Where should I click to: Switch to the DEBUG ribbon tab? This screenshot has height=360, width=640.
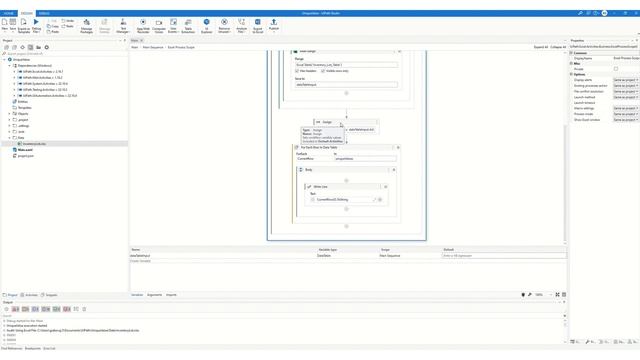pos(44,13)
